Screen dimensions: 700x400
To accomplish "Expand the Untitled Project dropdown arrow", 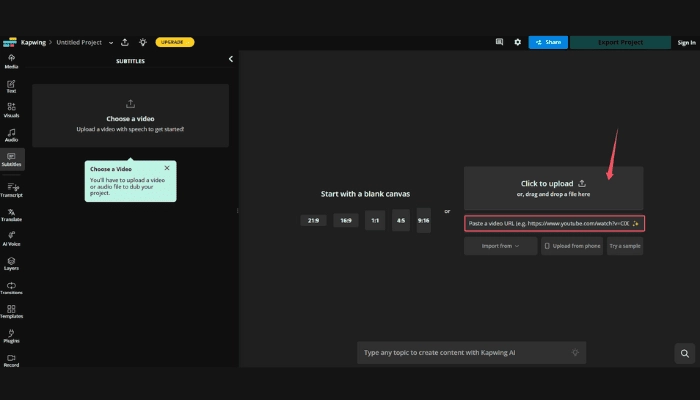I will [x=111, y=42].
